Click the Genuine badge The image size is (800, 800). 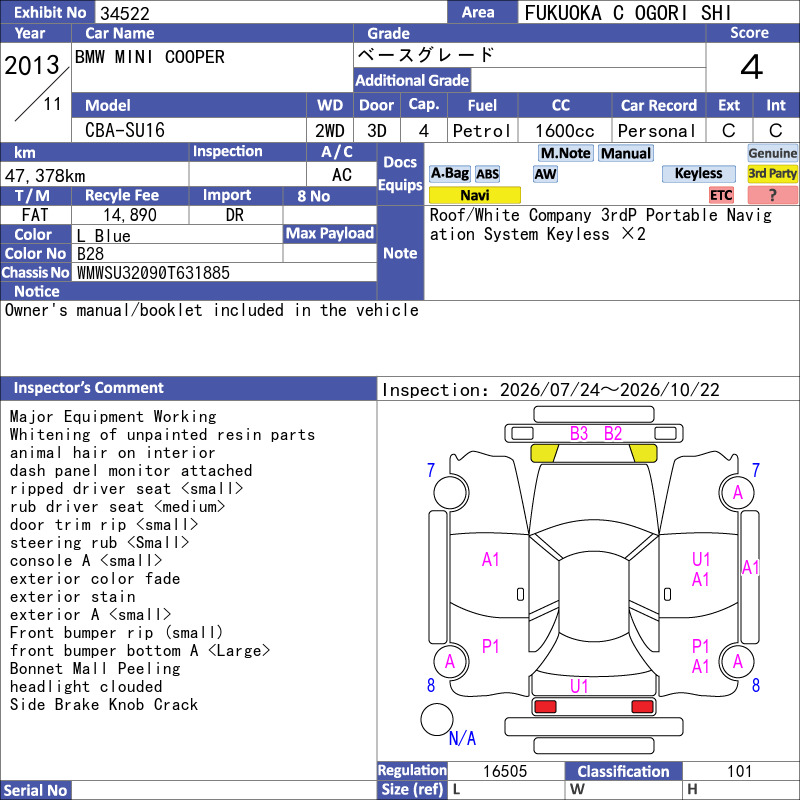pos(772,153)
